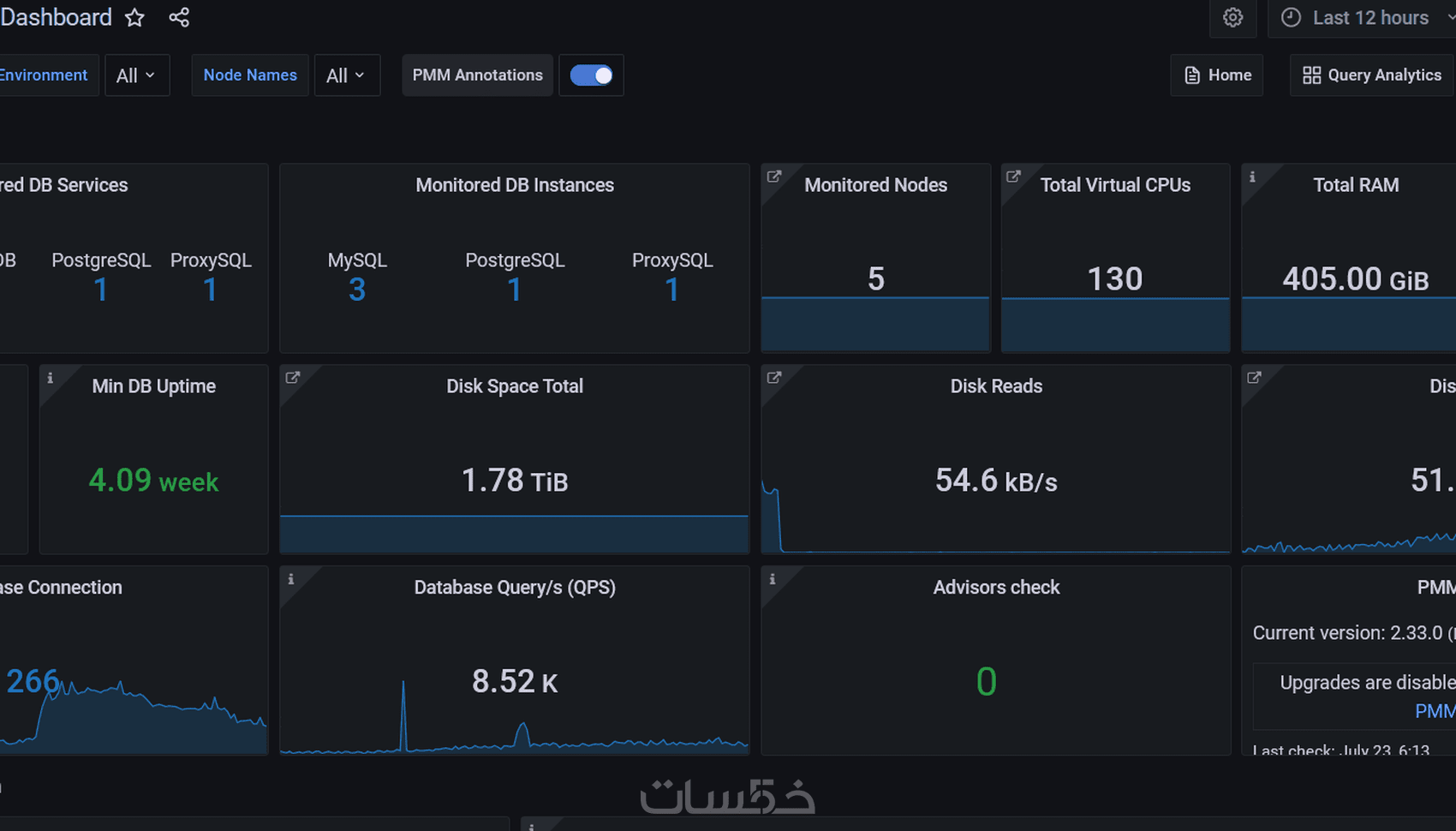Open the Disk Reads external link icon
The height and width of the screenshot is (831, 1456).
[774, 378]
